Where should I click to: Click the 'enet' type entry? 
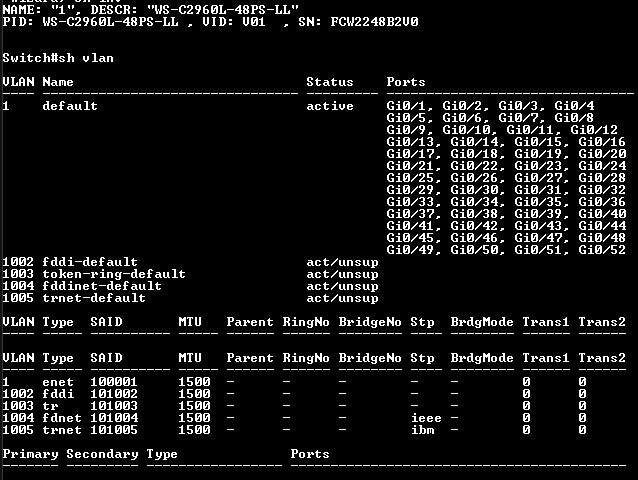[58, 382]
